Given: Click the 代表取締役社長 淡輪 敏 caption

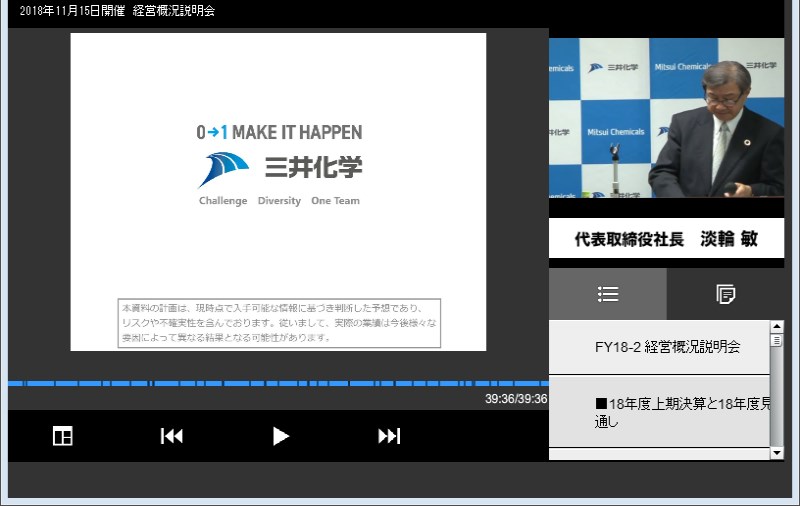Looking at the screenshot, I should click(666, 238).
